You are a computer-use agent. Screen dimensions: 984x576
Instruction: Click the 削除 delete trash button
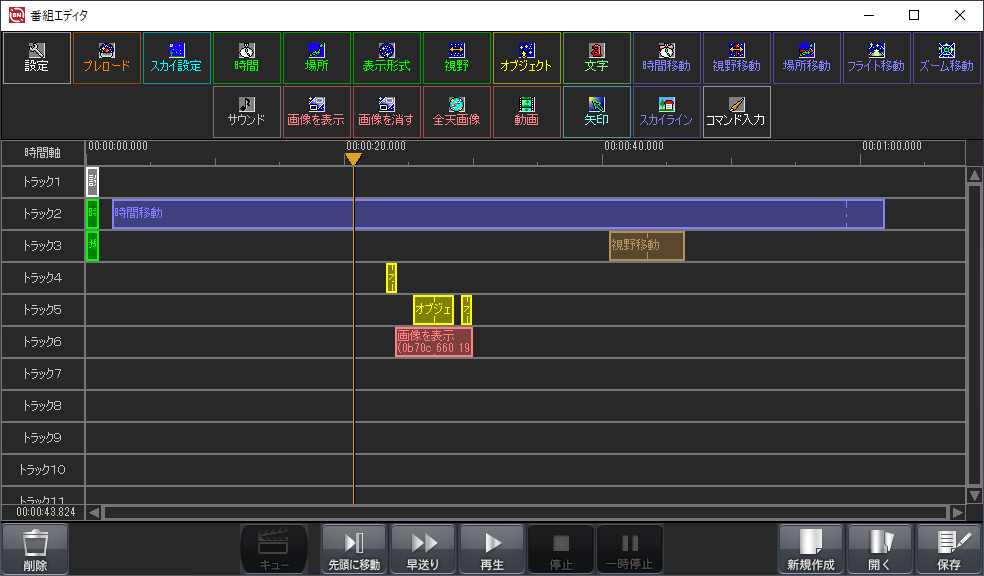(36, 549)
